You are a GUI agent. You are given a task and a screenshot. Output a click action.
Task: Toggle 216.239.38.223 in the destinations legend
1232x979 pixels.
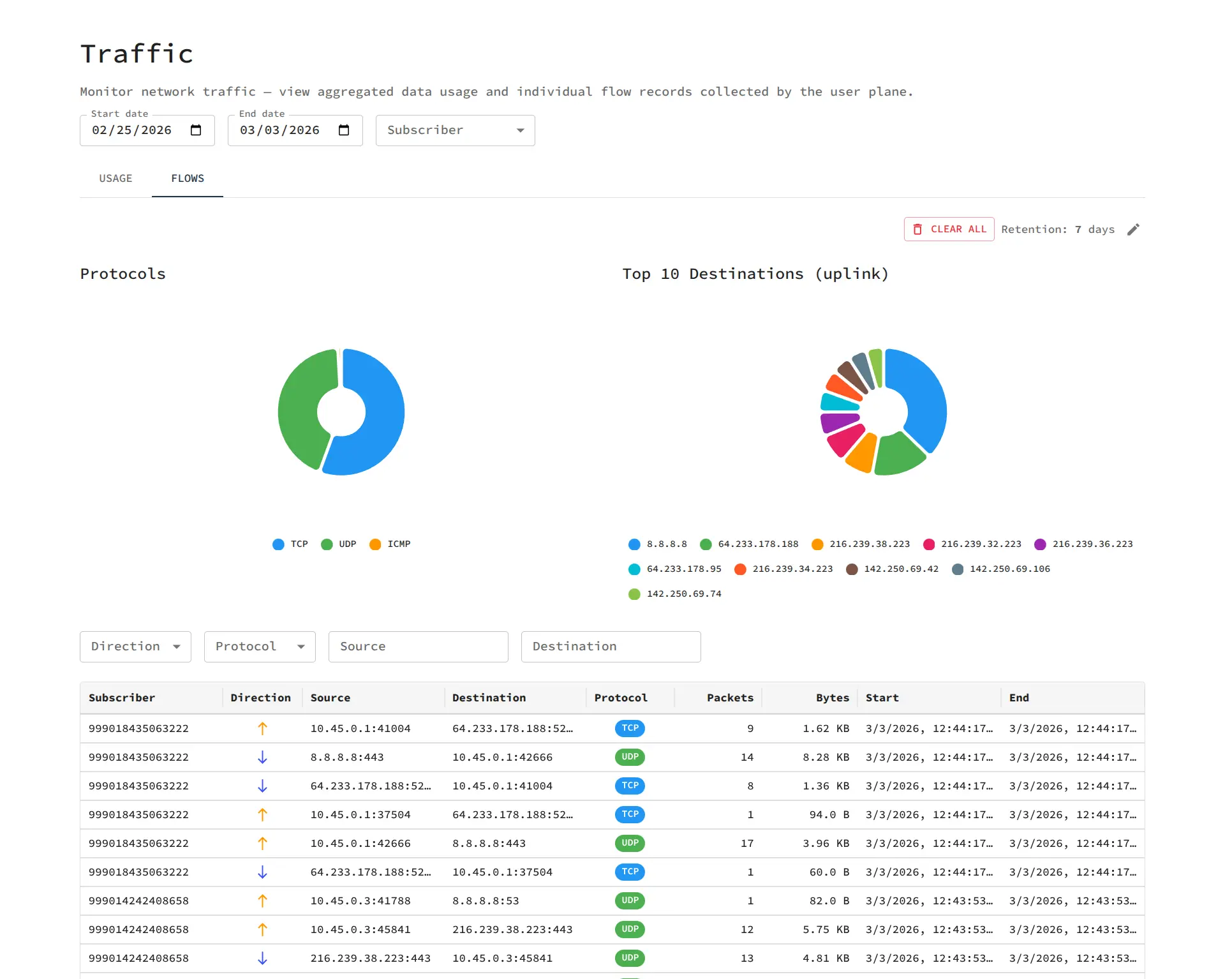[x=861, y=544]
